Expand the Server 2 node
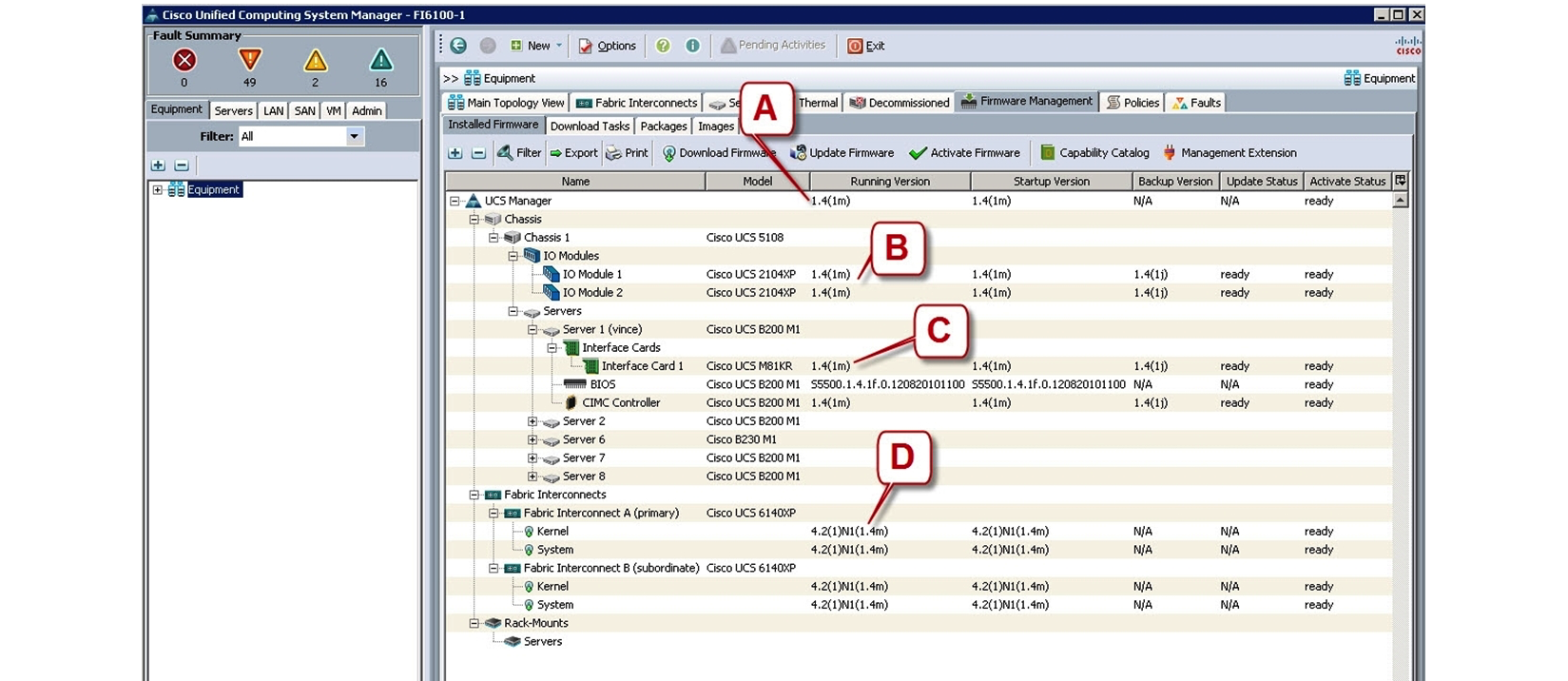 point(532,421)
